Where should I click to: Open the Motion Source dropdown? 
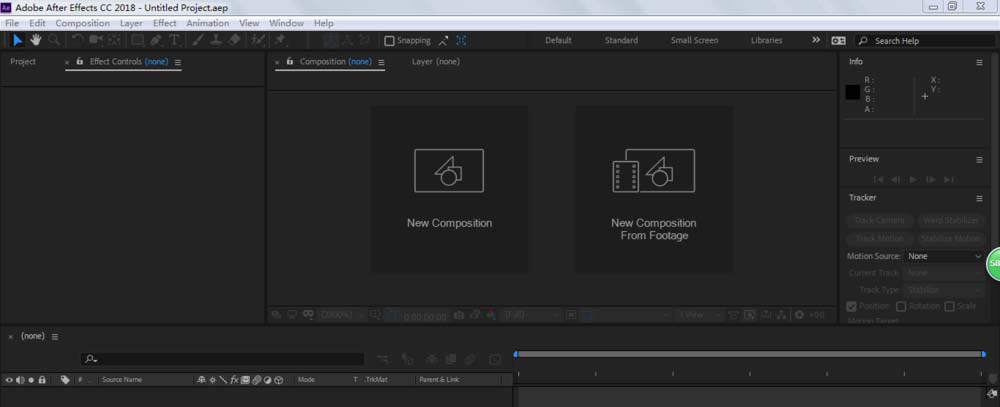944,256
